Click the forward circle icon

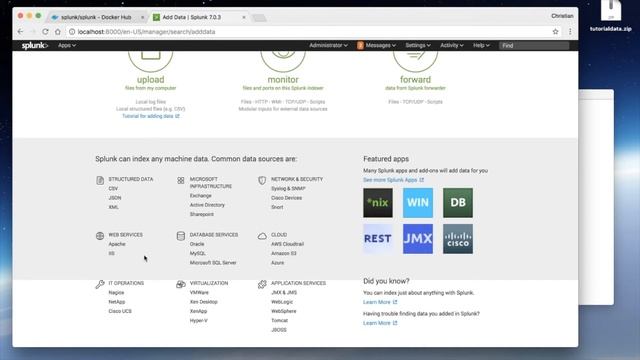tap(415, 61)
